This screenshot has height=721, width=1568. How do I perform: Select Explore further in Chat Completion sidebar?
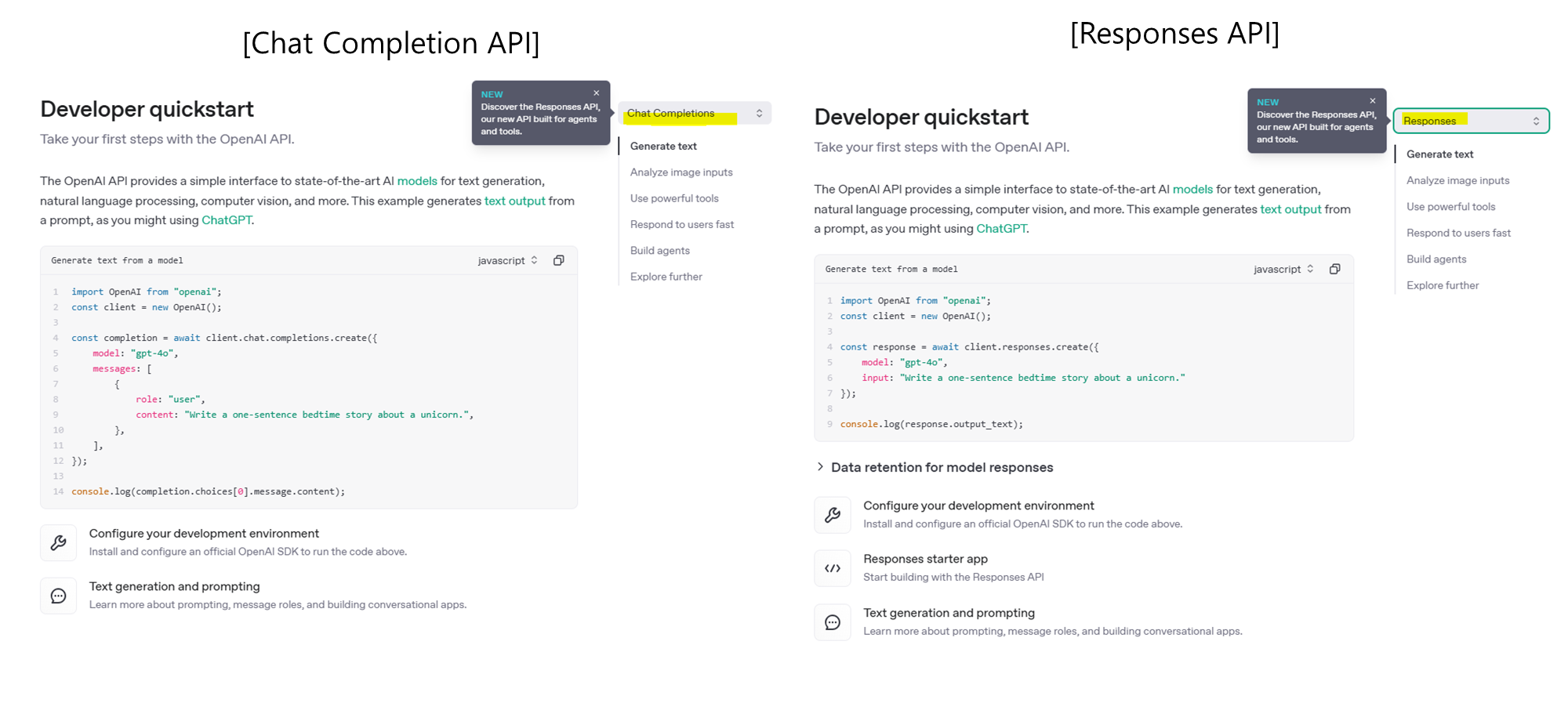point(666,277)
